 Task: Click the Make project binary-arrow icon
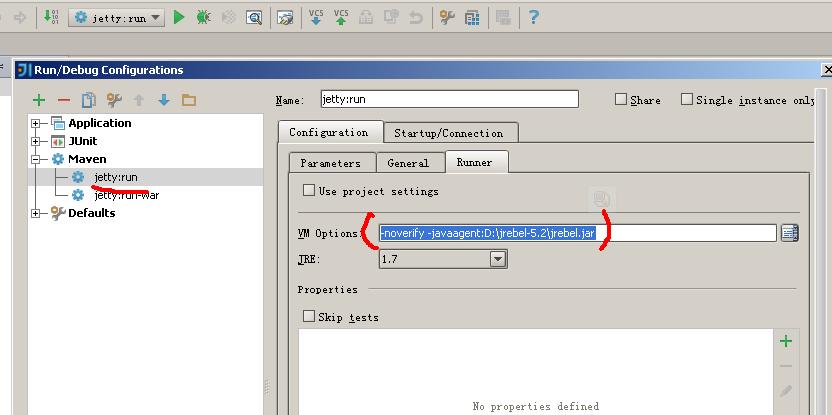pos(51,17)
